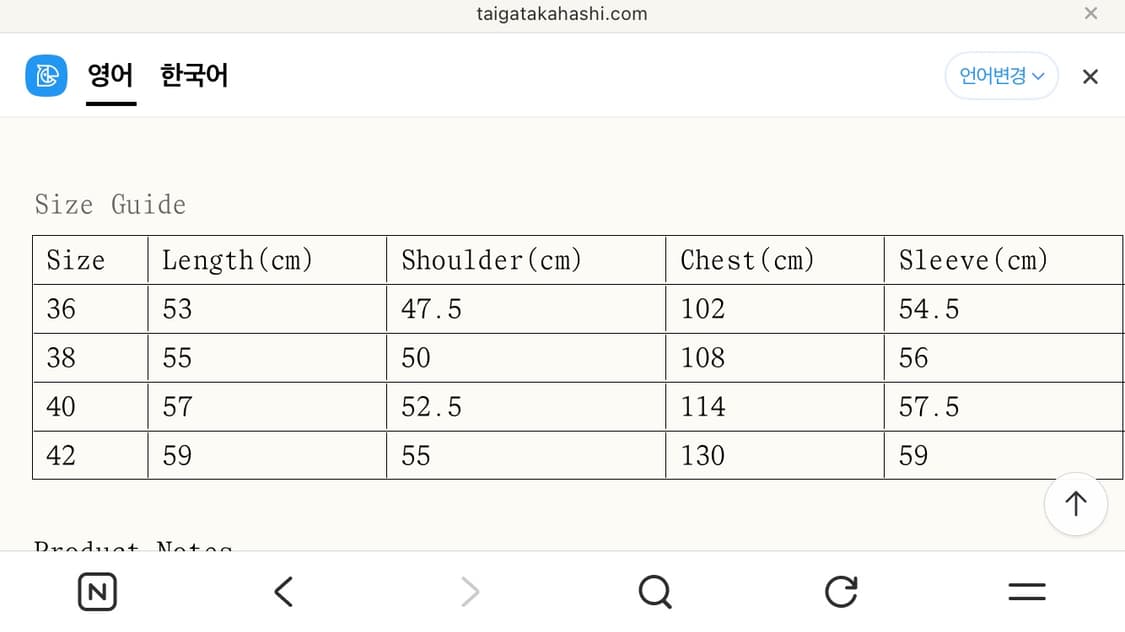
Task: Open the 언어변경 language dropdown
Action: click(1001, 76)
